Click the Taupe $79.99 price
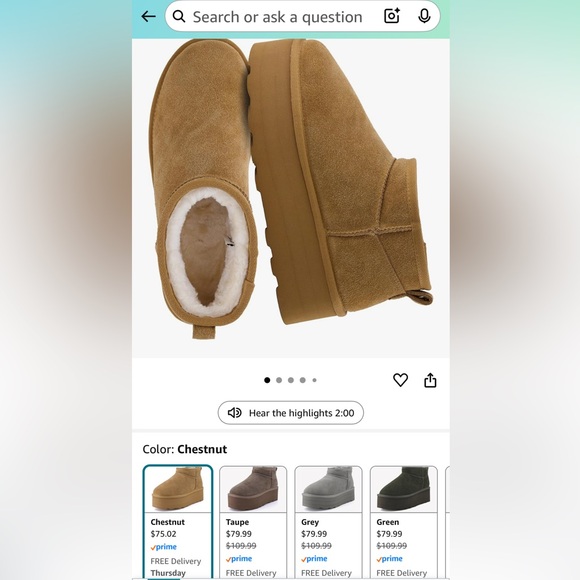 tap(239, 534)
